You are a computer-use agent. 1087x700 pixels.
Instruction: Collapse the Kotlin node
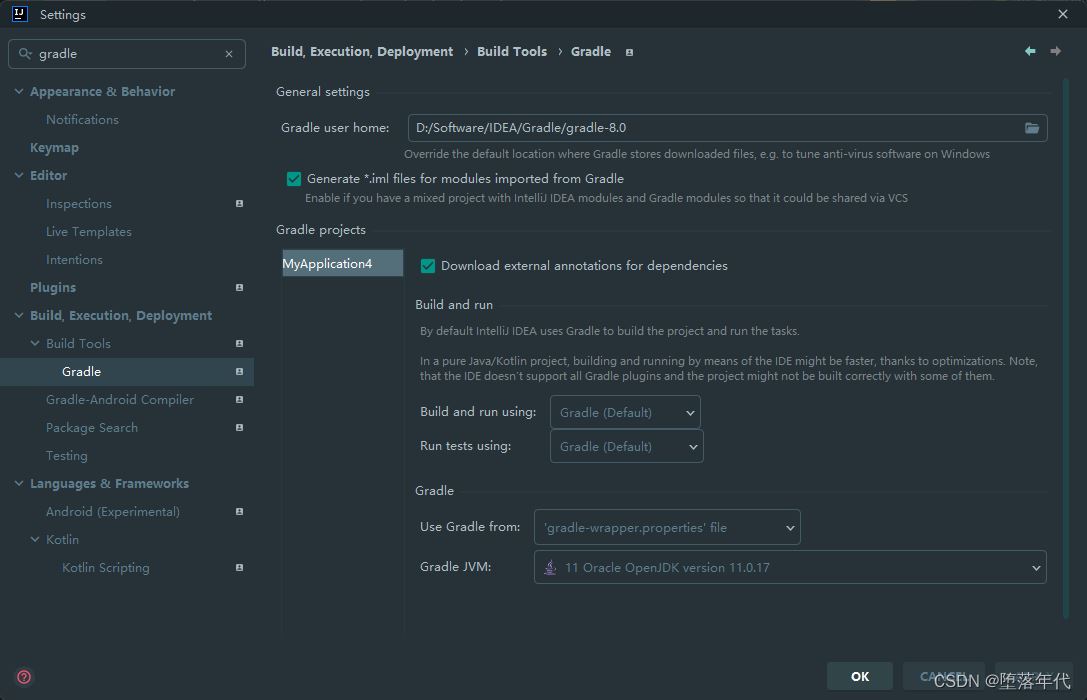(35, 539)
